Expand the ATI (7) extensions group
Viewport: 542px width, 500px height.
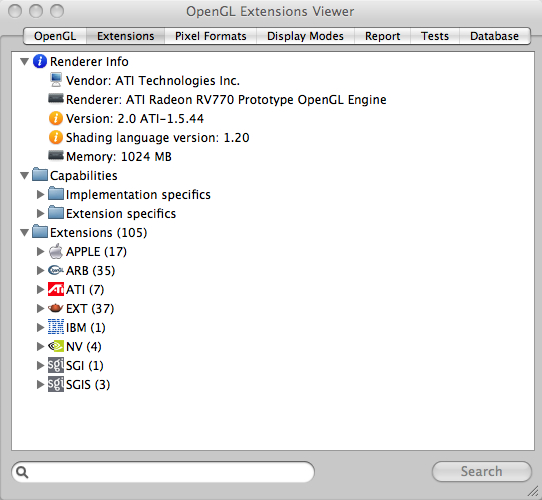tap(40, 289)
